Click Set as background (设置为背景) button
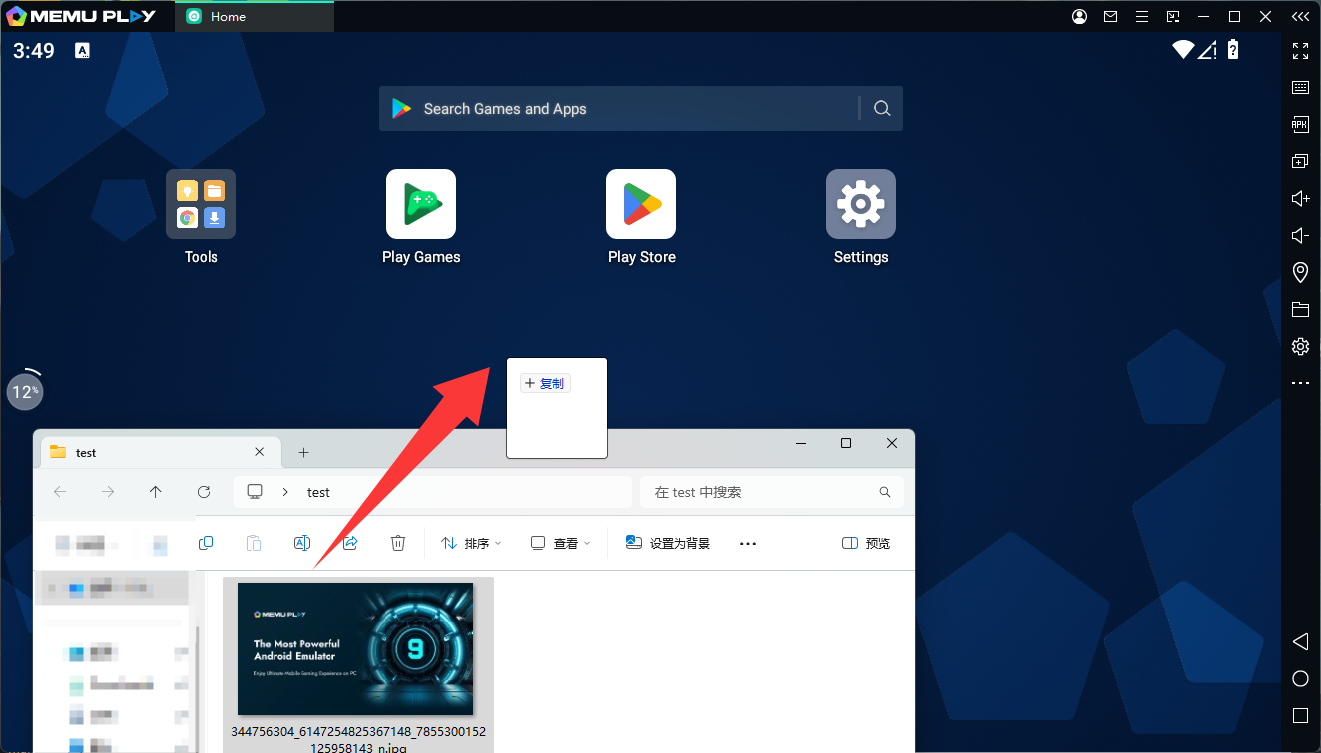The image size is (1321, 753). (668, 543)
